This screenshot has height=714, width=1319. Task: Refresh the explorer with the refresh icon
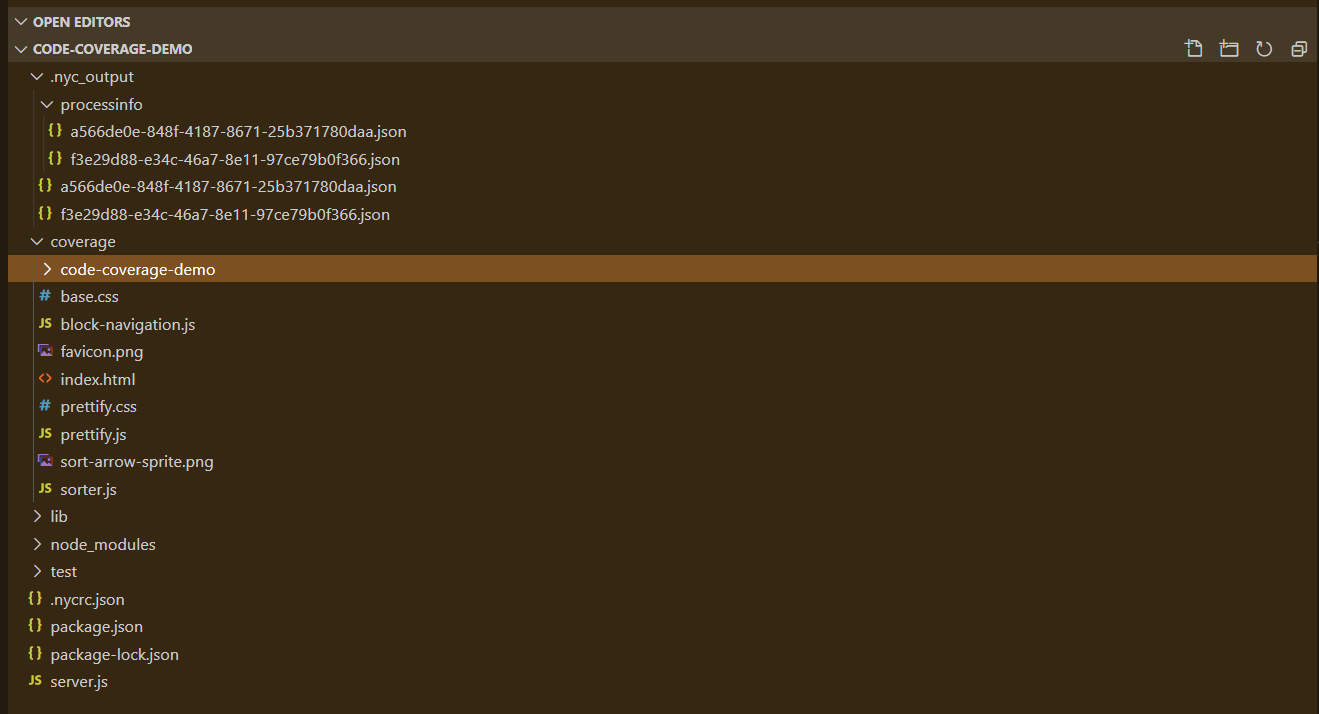pyautogui.click(x=1264, y=49)
